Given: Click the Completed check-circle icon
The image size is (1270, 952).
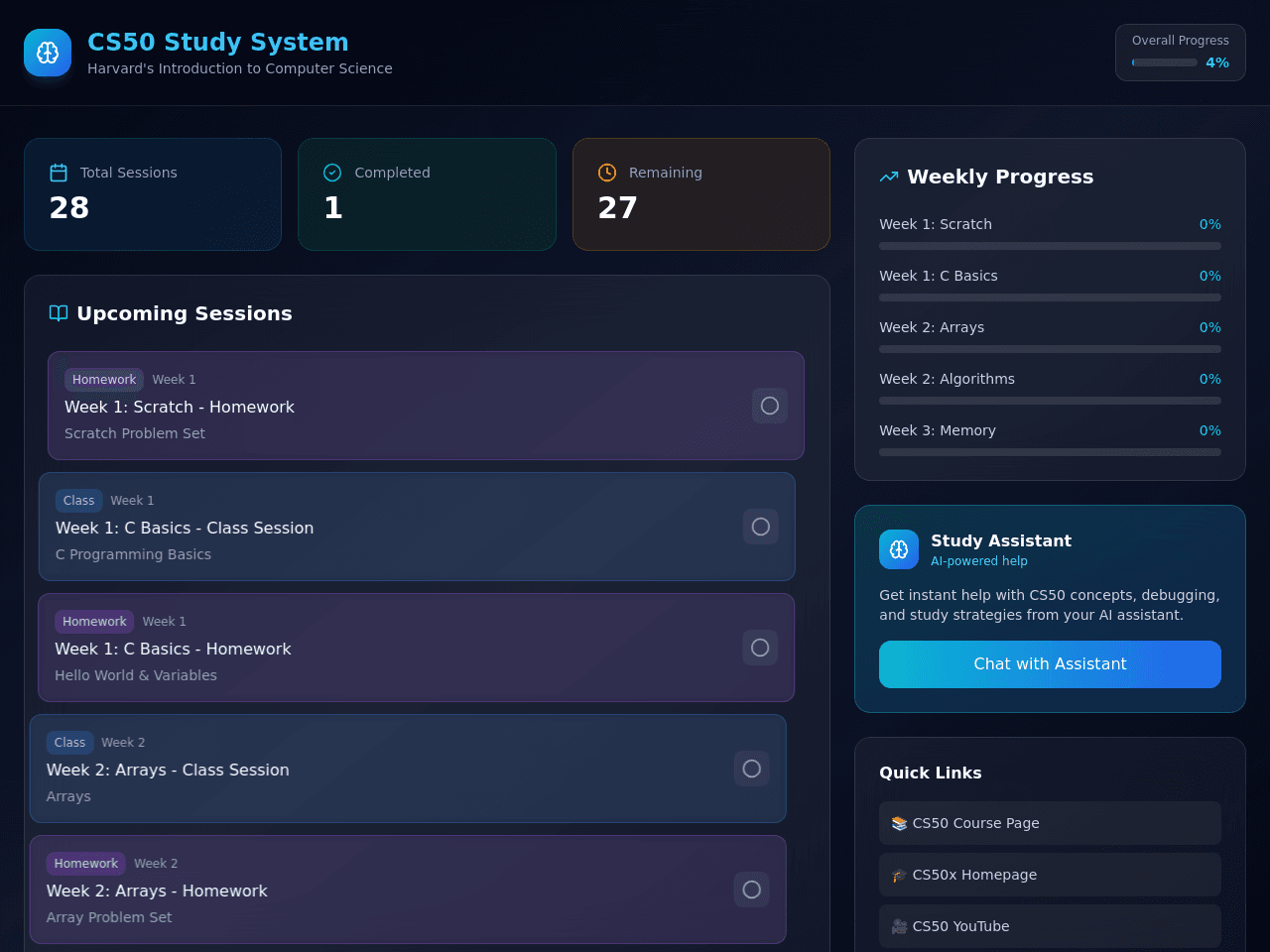Looking at the screenshot, I should pyautogui.click(x=332, y=173).
